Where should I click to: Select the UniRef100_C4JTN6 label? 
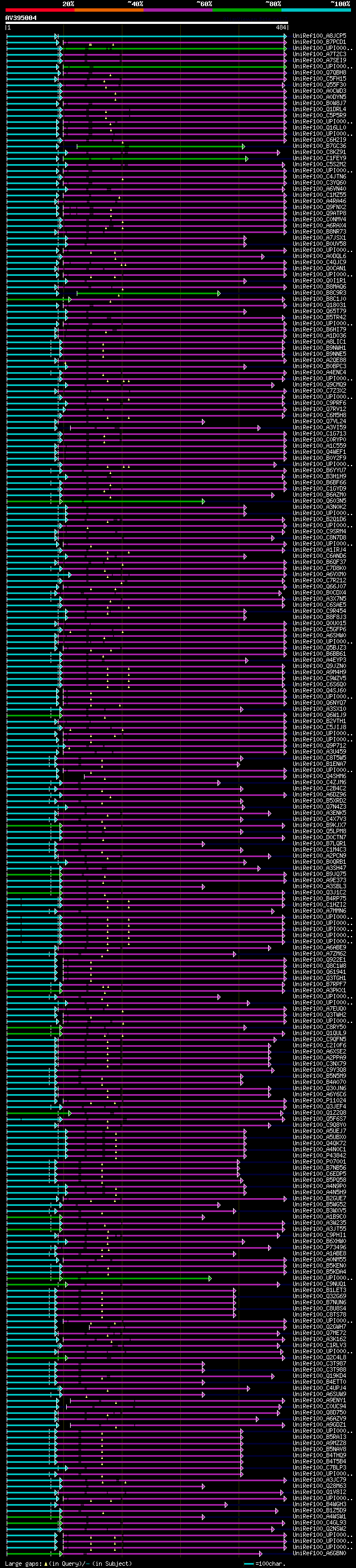click(x=319, y=176)
